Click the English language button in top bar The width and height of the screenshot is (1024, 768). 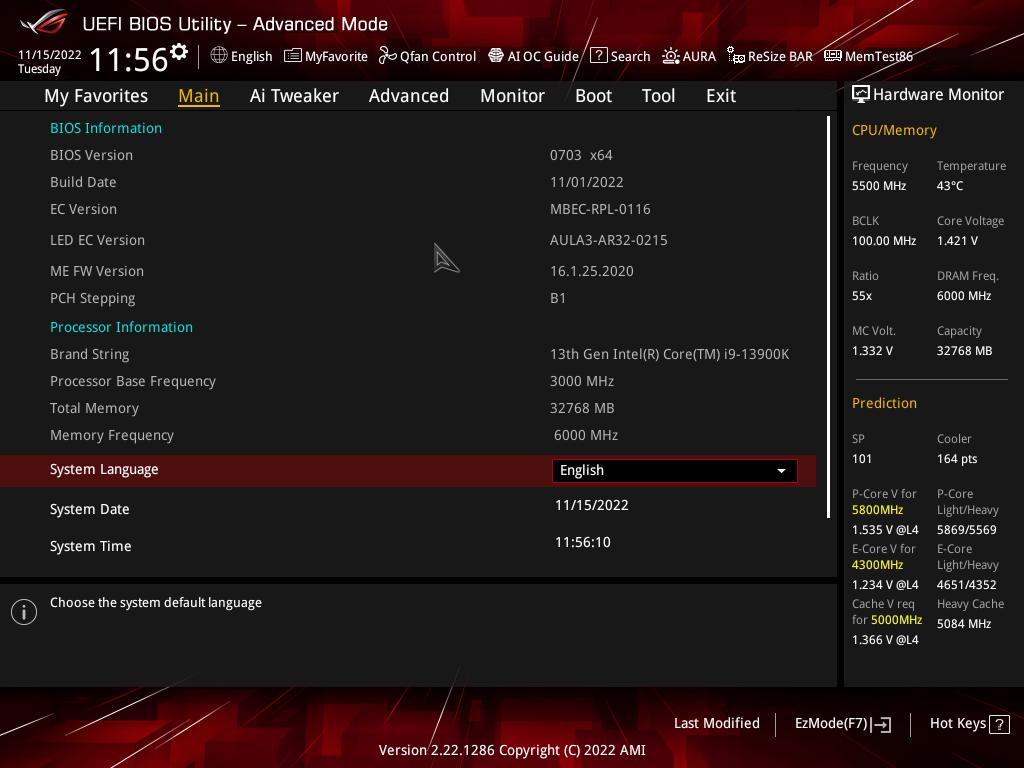coord(241,56)
